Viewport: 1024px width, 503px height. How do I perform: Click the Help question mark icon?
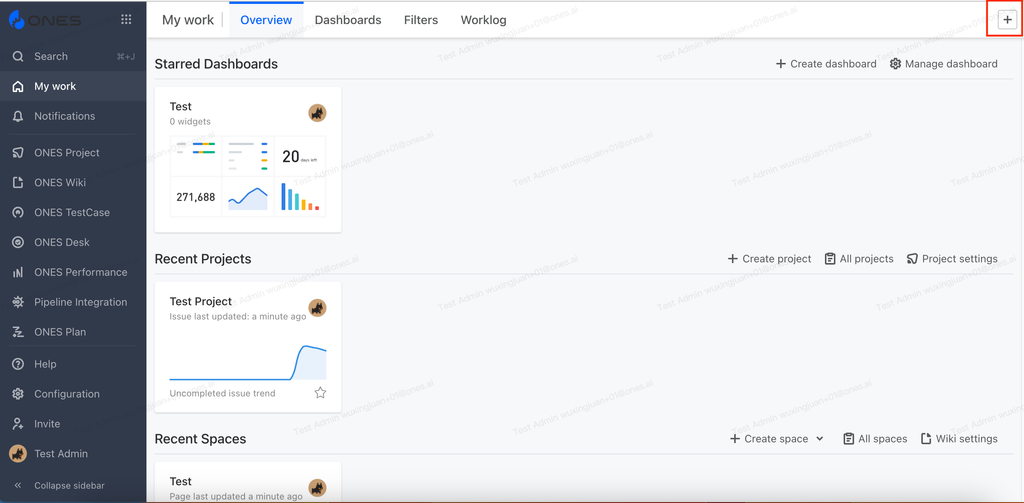tap(18, 364)
